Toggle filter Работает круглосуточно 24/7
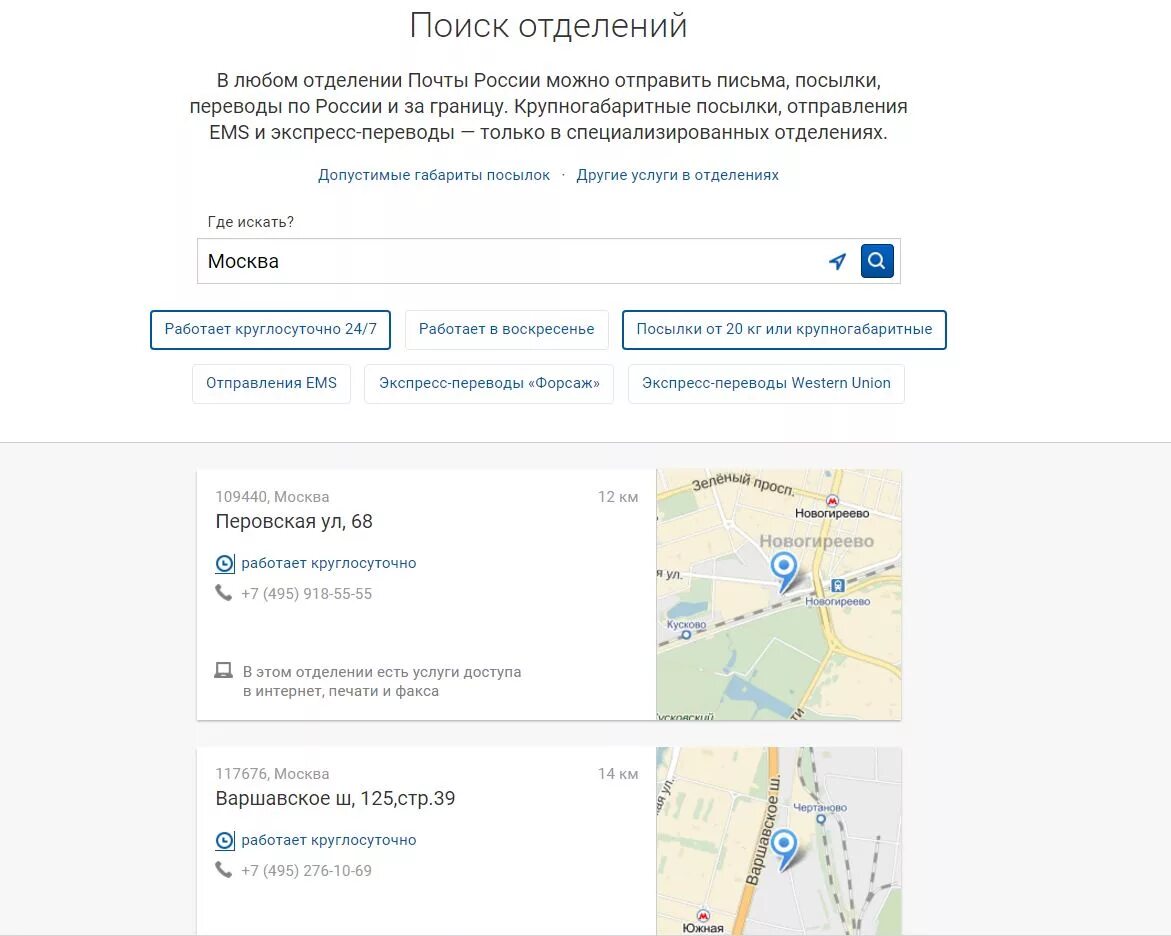The image size is (1171, 936). tap(270, 329)
